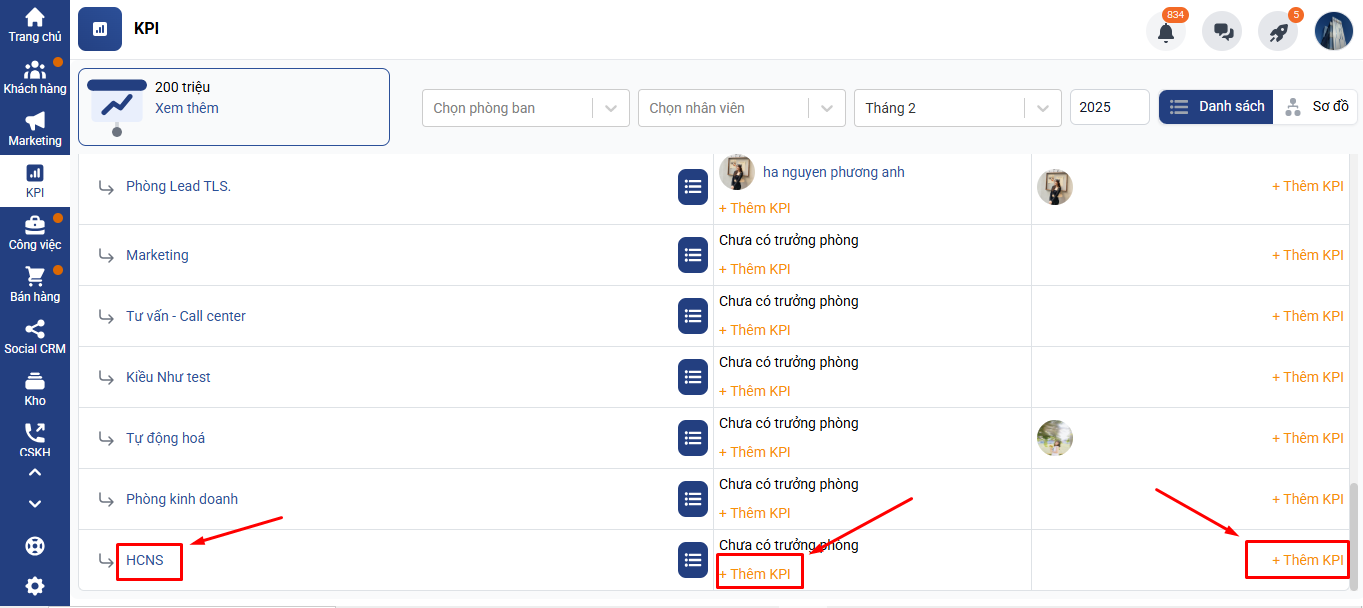1363x608 pixels.
Task: Click the vertical scrollbar of the list
Action: (x=1355, y=530)
